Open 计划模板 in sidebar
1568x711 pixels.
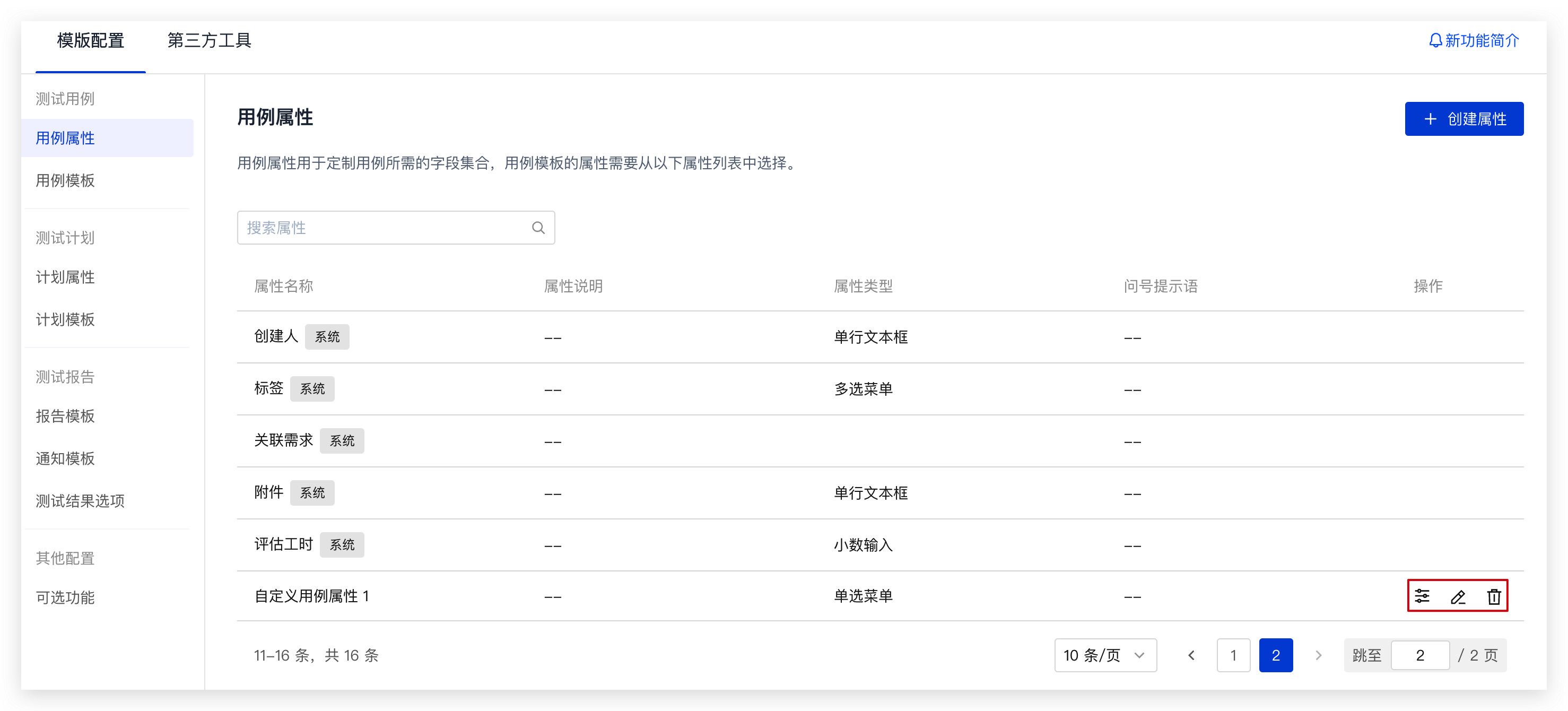65,319
